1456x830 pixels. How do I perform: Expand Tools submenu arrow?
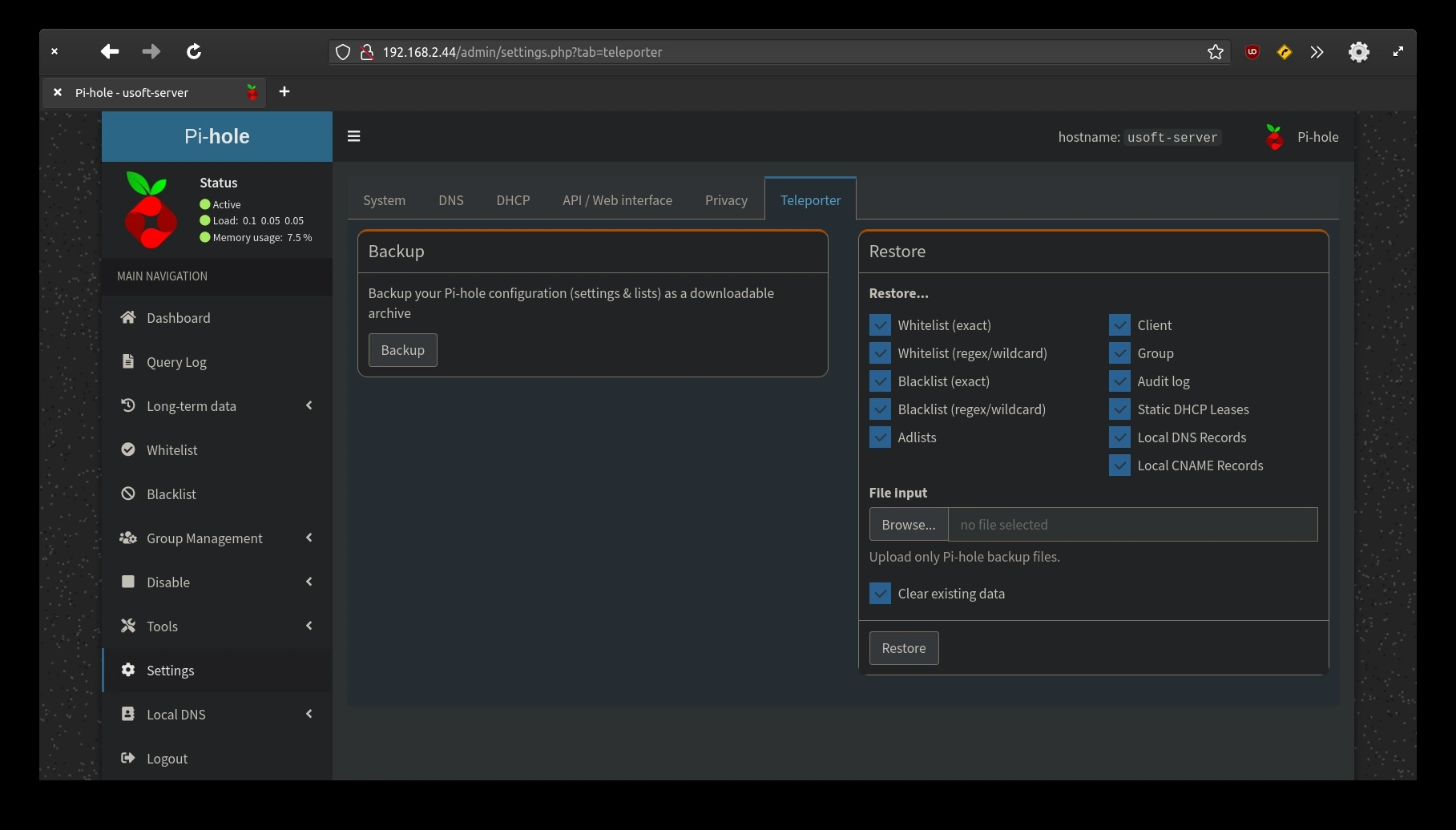click(309, 626)
